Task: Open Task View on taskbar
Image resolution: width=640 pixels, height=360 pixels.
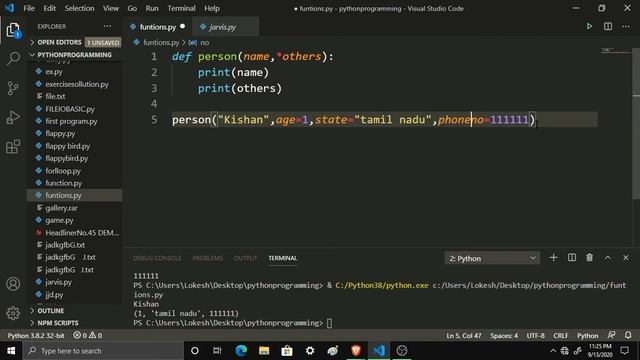Action: pyautogui.click(x=217, y=351)
